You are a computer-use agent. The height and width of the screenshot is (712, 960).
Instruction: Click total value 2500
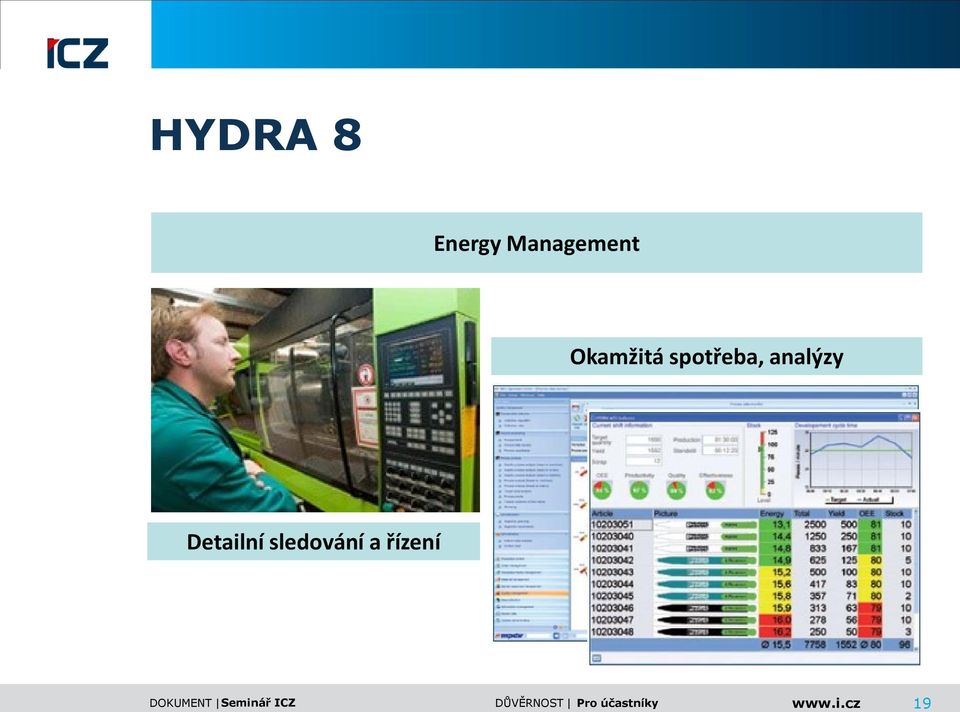(x=815, y=525)
